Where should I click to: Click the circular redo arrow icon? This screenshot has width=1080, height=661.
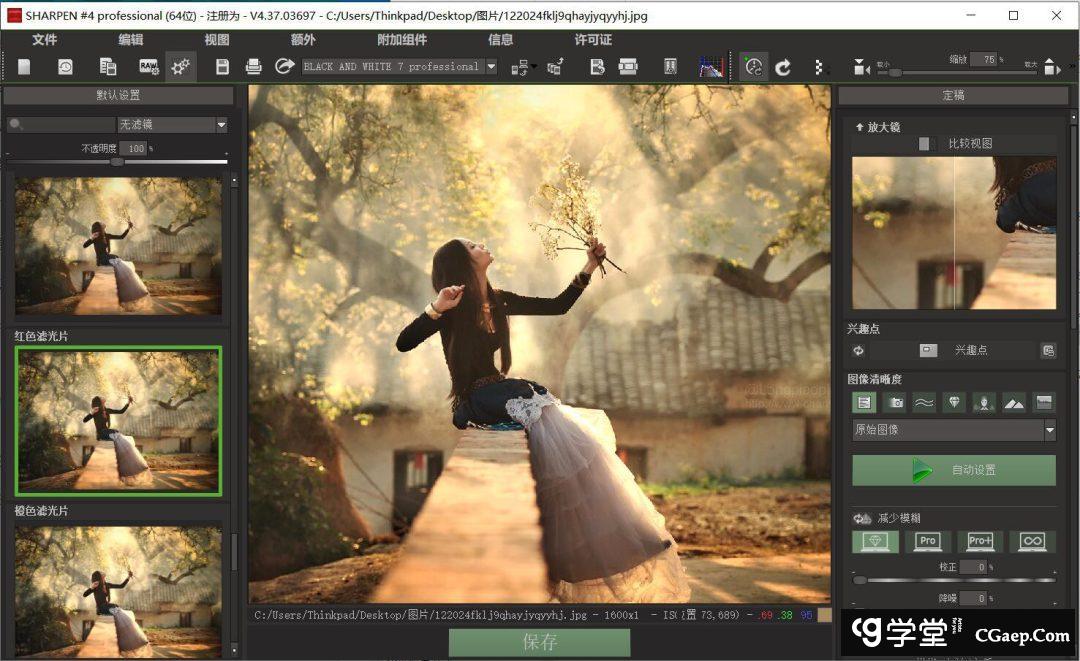pos(784,67)
